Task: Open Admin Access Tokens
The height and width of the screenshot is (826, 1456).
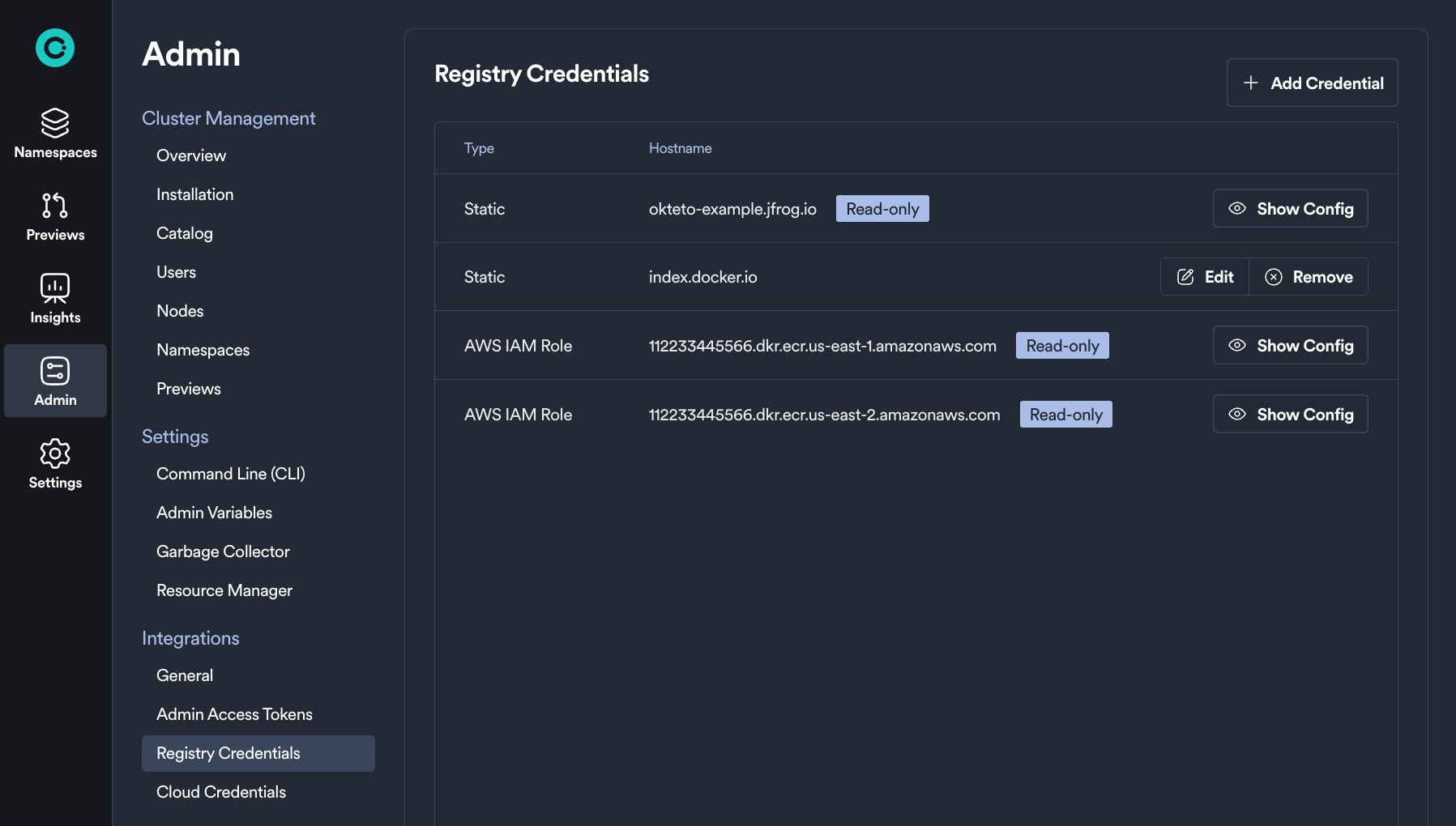Action: (234, 713)
